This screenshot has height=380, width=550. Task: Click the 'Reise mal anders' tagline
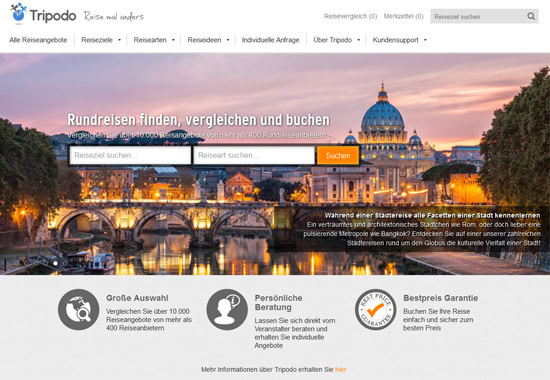(x=114, y=16)
